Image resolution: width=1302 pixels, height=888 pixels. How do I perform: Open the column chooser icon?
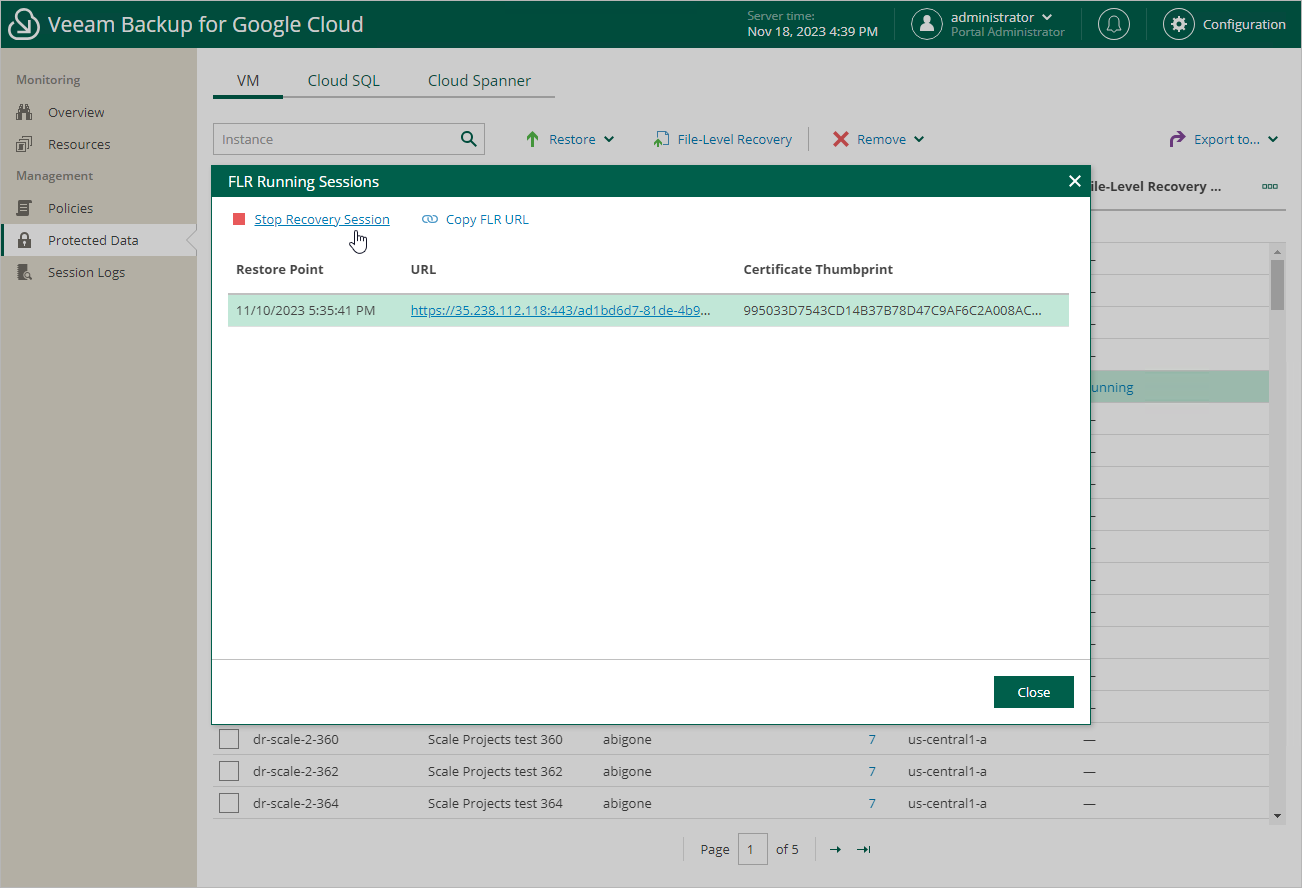pyautogui.click(x=1270, y=186)
